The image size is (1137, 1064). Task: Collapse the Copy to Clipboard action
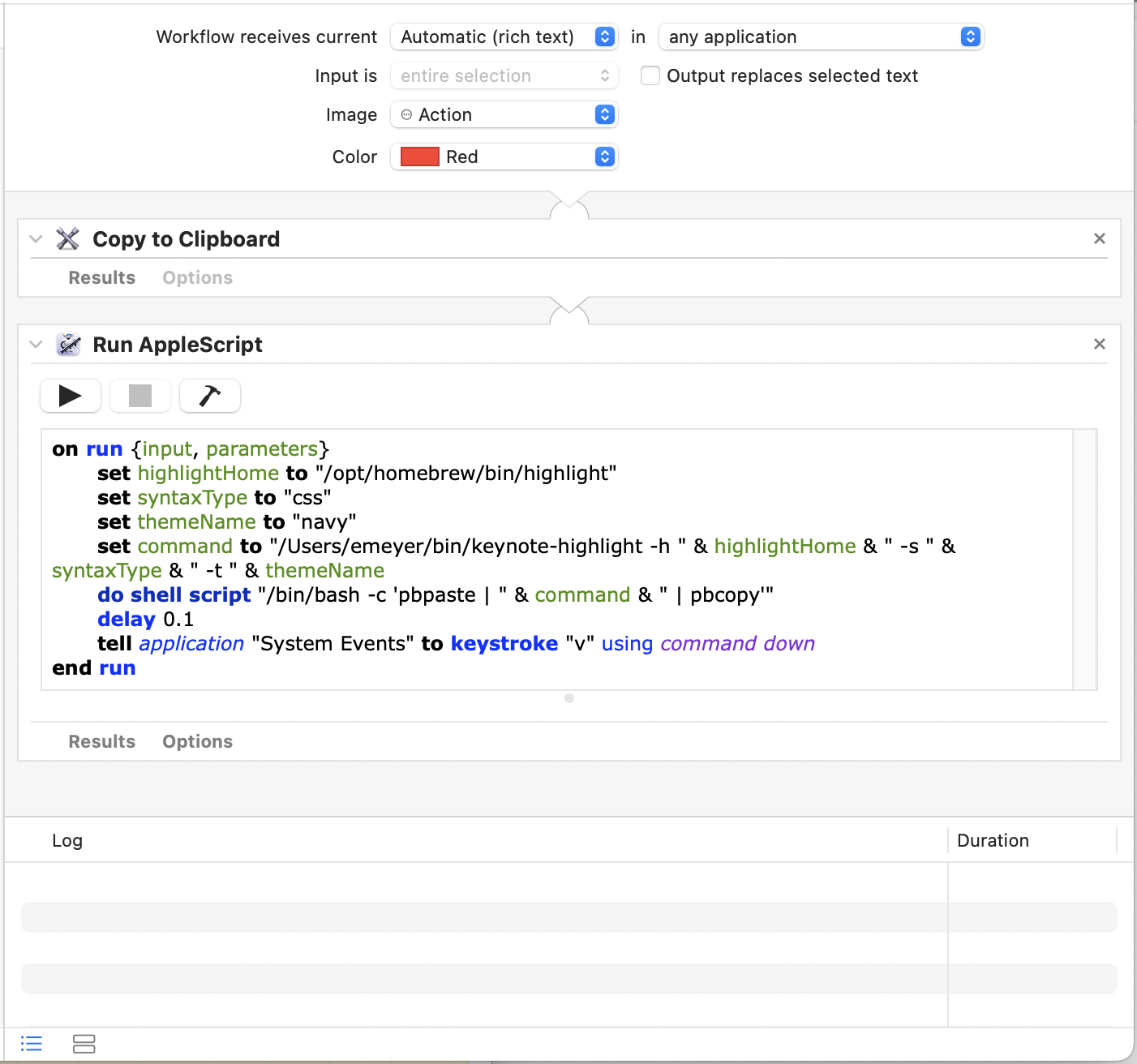pos(36,238)
